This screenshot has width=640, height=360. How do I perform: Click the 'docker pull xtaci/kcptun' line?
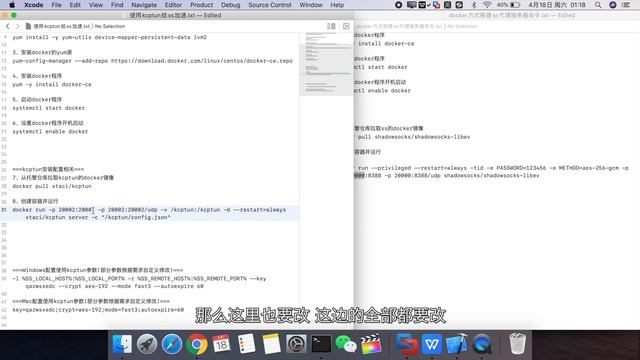[52, 186]
